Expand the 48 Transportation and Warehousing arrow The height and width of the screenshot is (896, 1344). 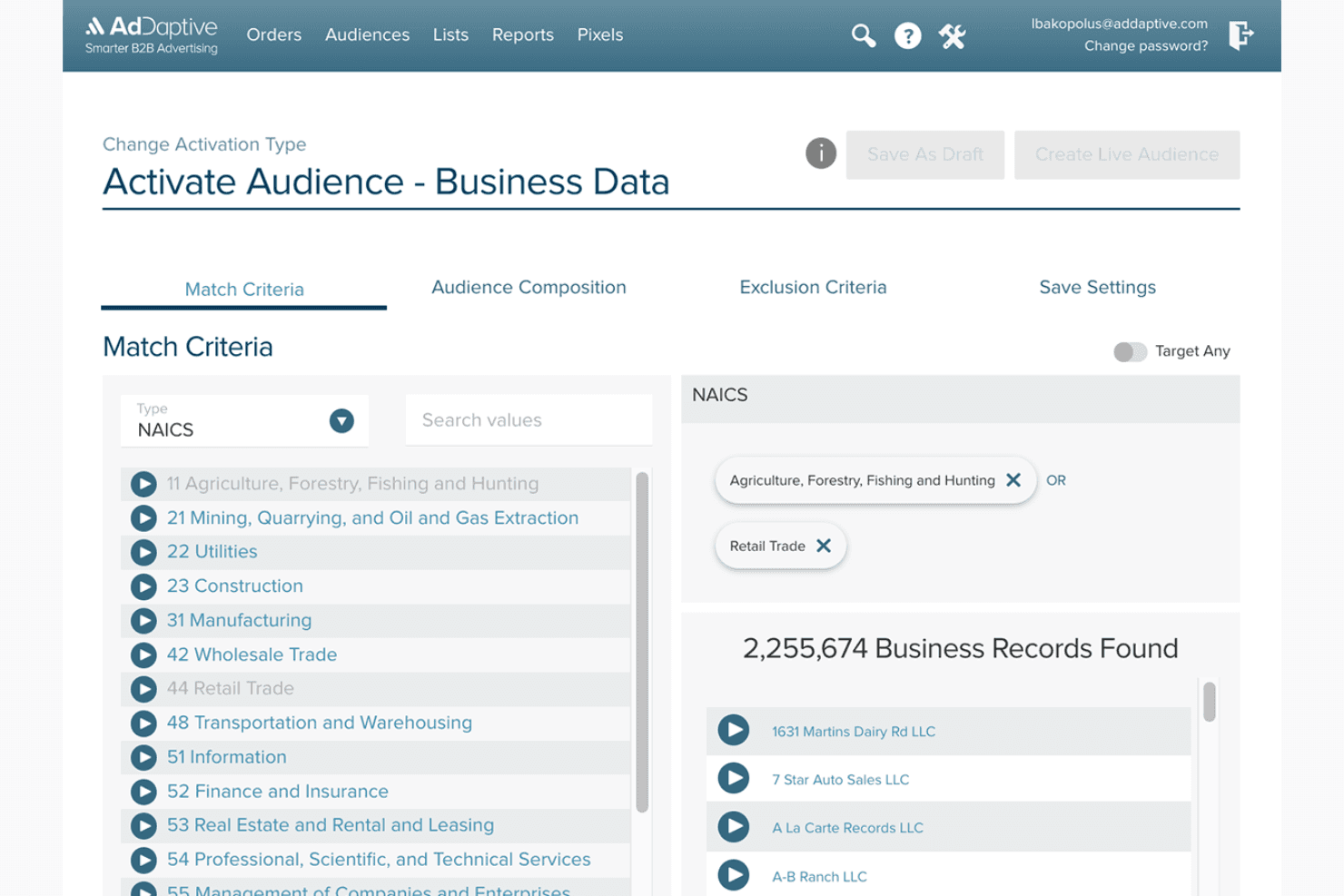[x=143, y=724]
